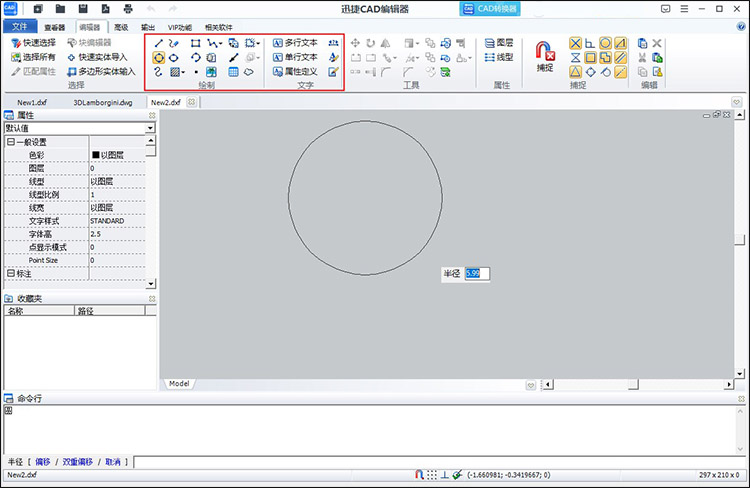Select the Rectangle drawing tool
The height and width of the screenshot is (488, 750).
click(x=195, y=44)
